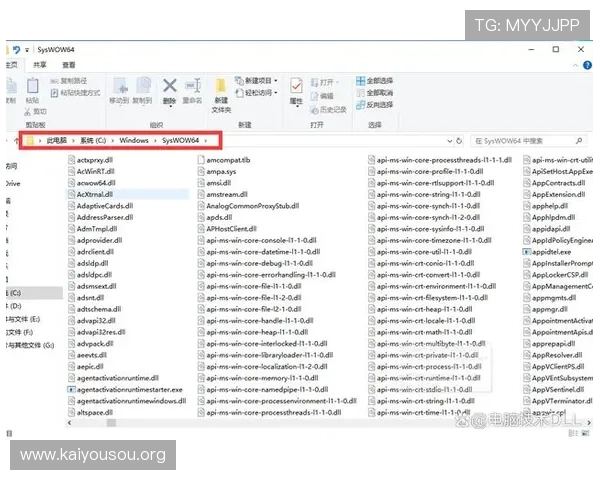Select (C:) drive in navigation pane
Screen dimensions: 600x480
coord(34,293)
